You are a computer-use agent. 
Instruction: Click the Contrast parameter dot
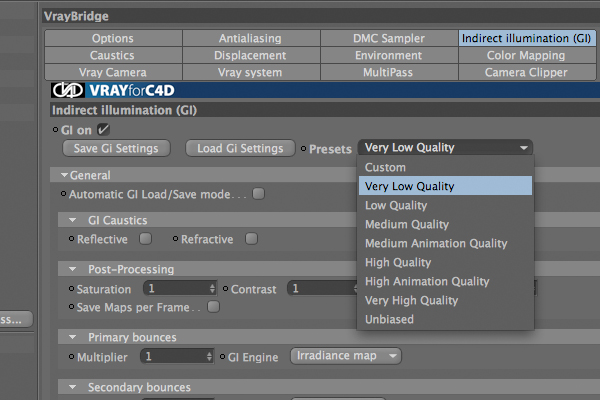point(225,289)
